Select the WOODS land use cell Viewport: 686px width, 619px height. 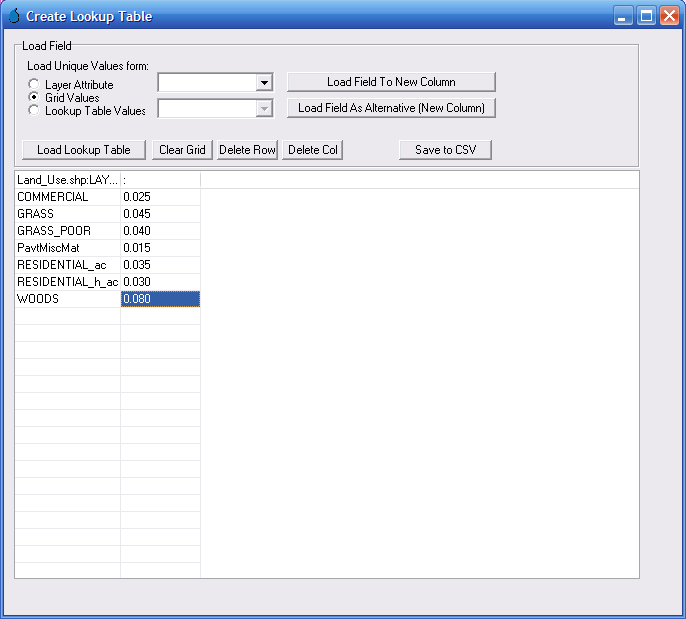pos(67,299)
